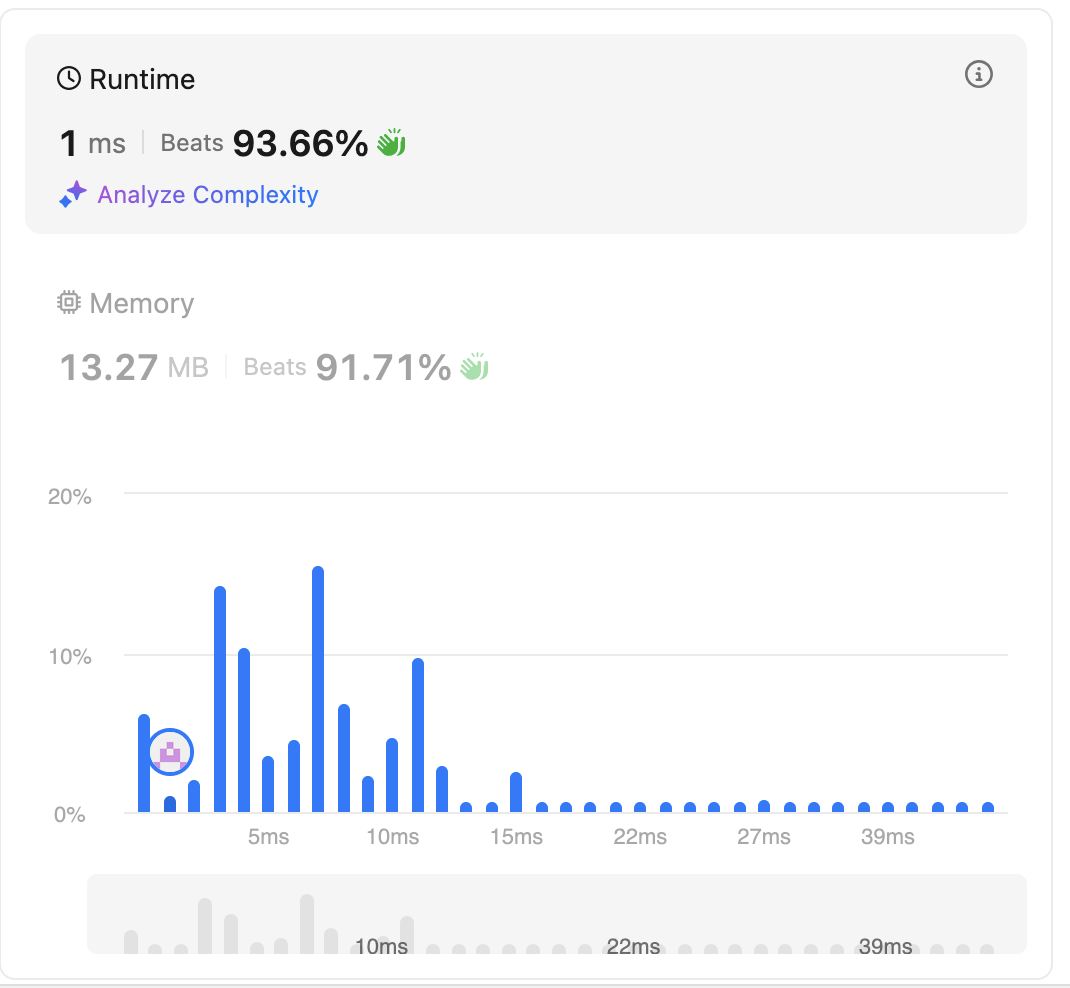Click the bar above the 15ms label
The image size is (1070, 988).
click(x=516, y=792)
